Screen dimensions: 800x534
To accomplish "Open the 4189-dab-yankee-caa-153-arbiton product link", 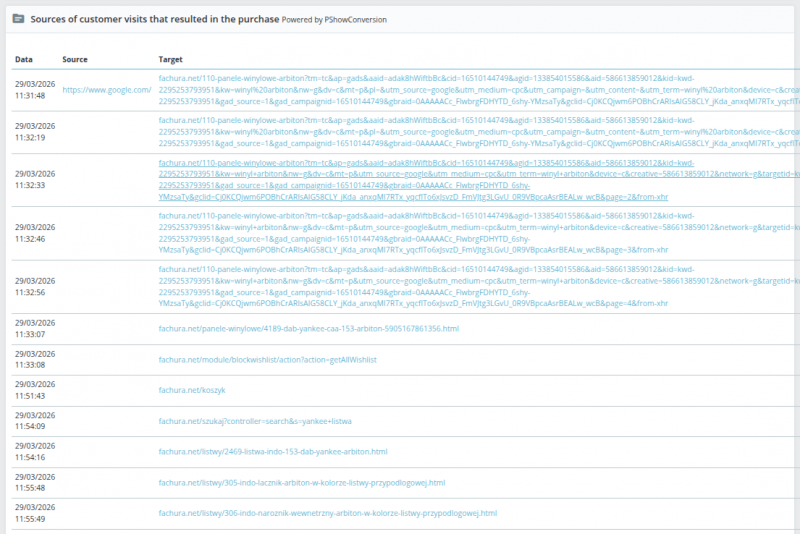I will point(308,328).
